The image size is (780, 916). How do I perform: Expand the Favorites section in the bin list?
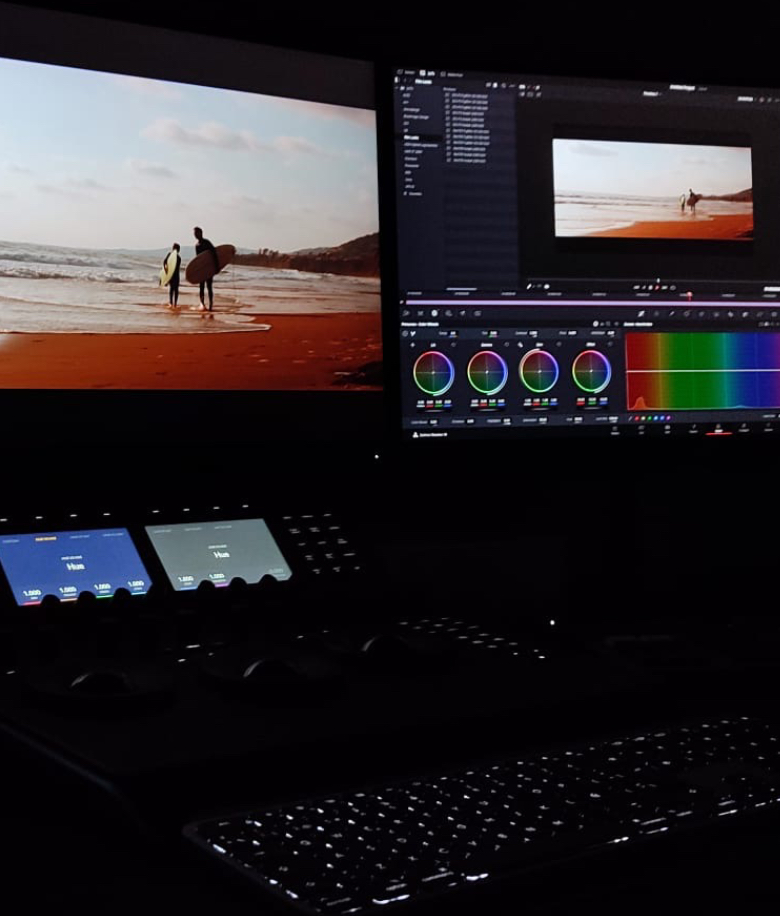(407, 193)
